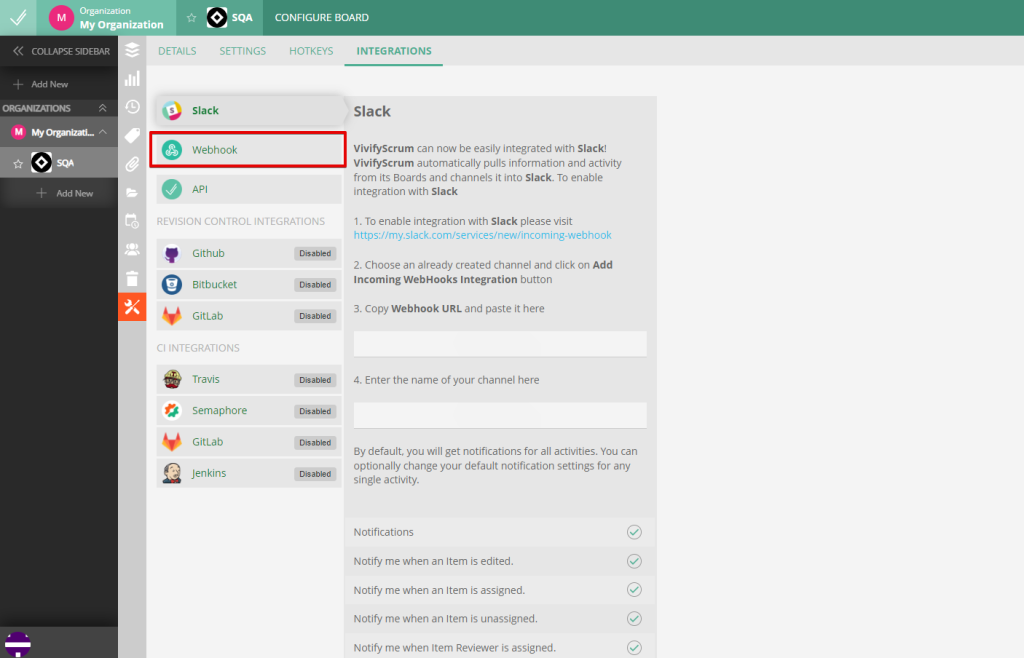This screenshot has width=1024, height=658.
Task: Toggle the Notifications checkmark
Action: pyautogui.click(x=634, y=532)
